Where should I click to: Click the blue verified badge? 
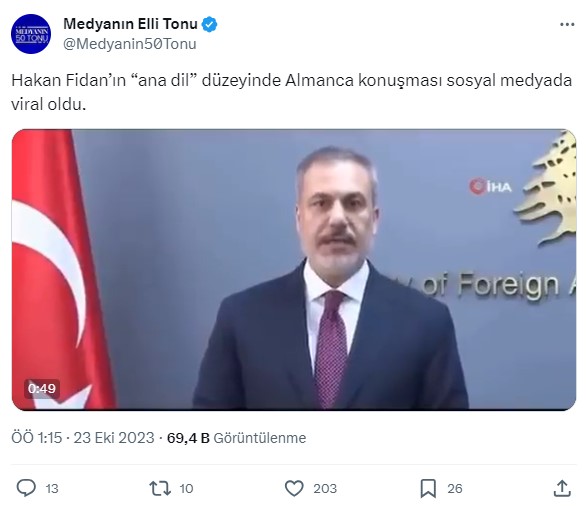click(209, 25)
